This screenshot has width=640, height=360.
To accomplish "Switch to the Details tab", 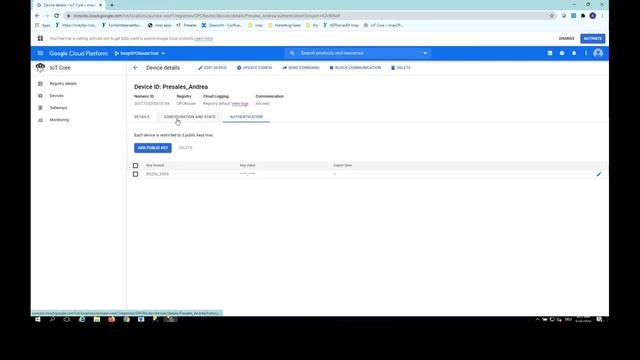I will point(142,117).
